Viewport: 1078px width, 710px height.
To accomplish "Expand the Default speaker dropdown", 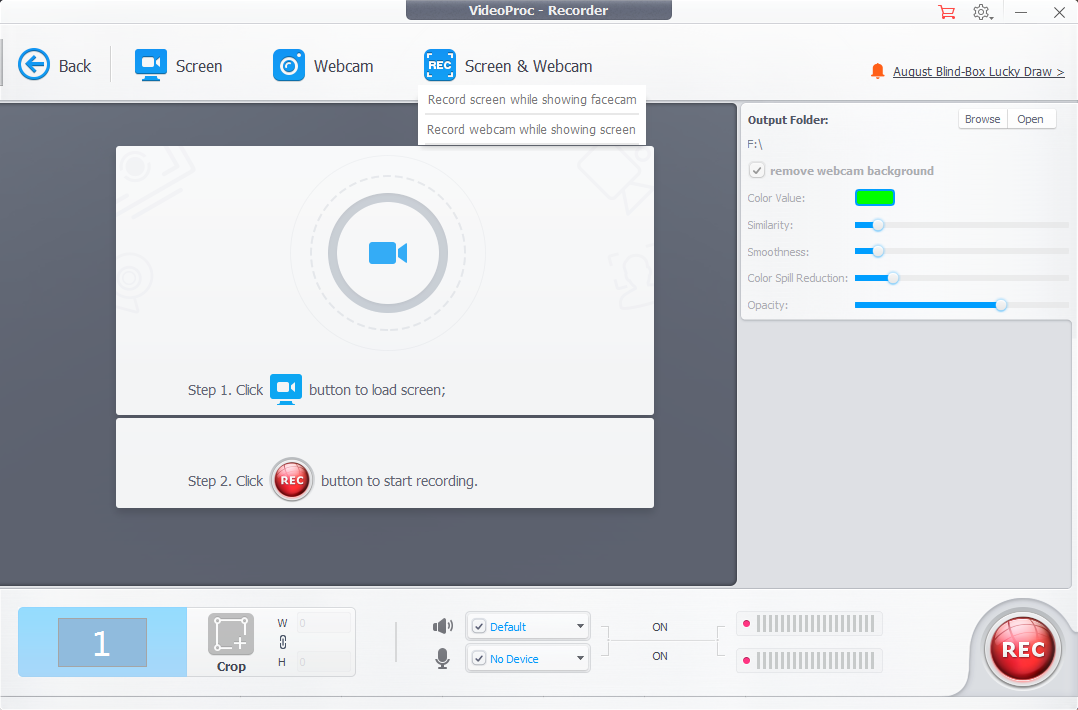I will 580,626.
